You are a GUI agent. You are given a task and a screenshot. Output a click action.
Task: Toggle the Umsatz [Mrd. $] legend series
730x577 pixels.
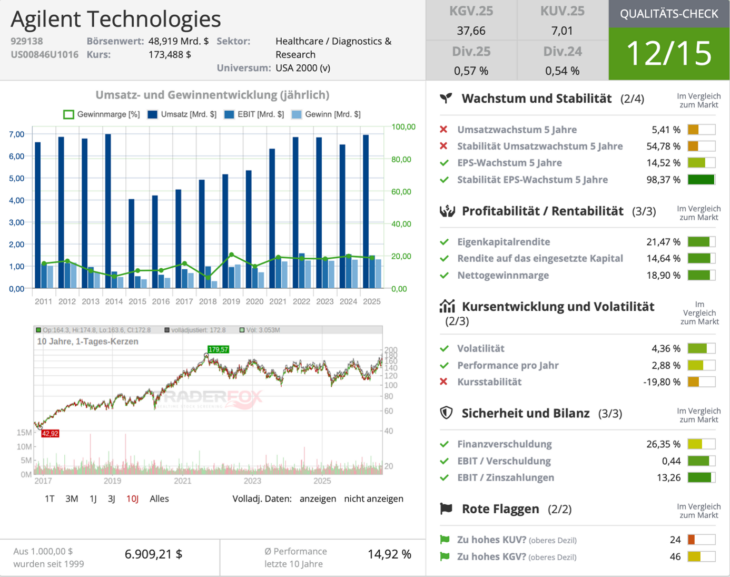(182, 114)
